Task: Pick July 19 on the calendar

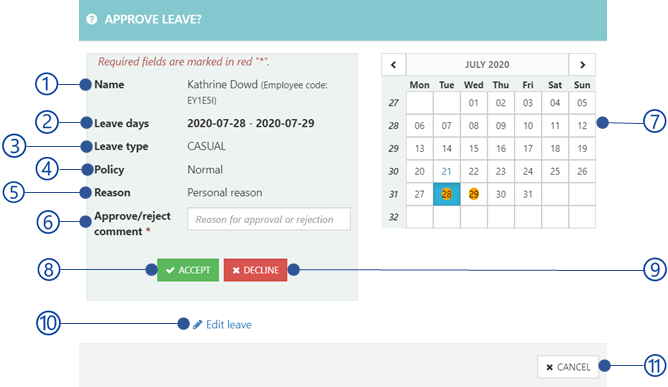Action: [582, 149]
